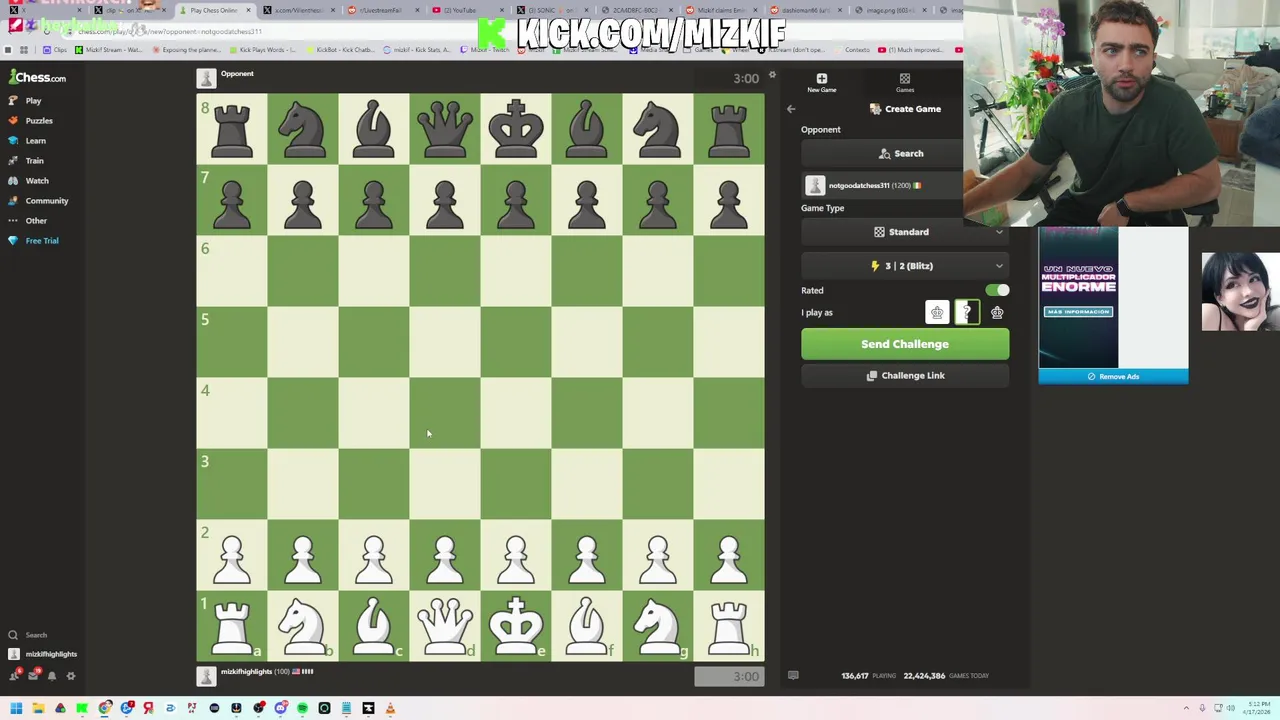This screenshot has height=720, width=1280.
Task: Open the Windows Start menu
Action: tap(16, 709)
